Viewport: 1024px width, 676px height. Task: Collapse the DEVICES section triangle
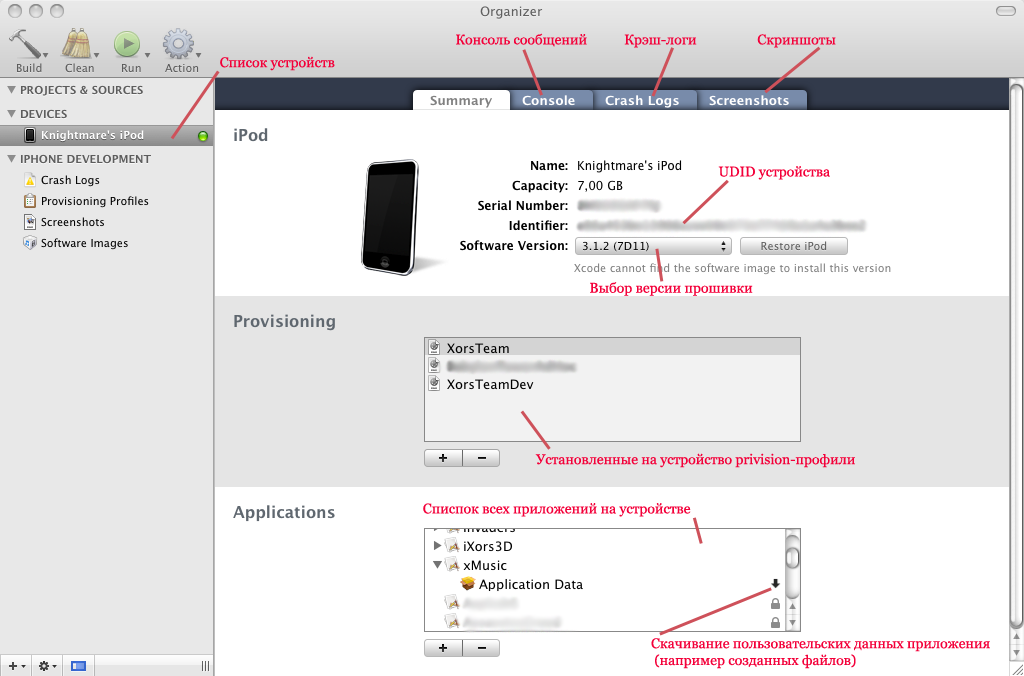(11, 114)
